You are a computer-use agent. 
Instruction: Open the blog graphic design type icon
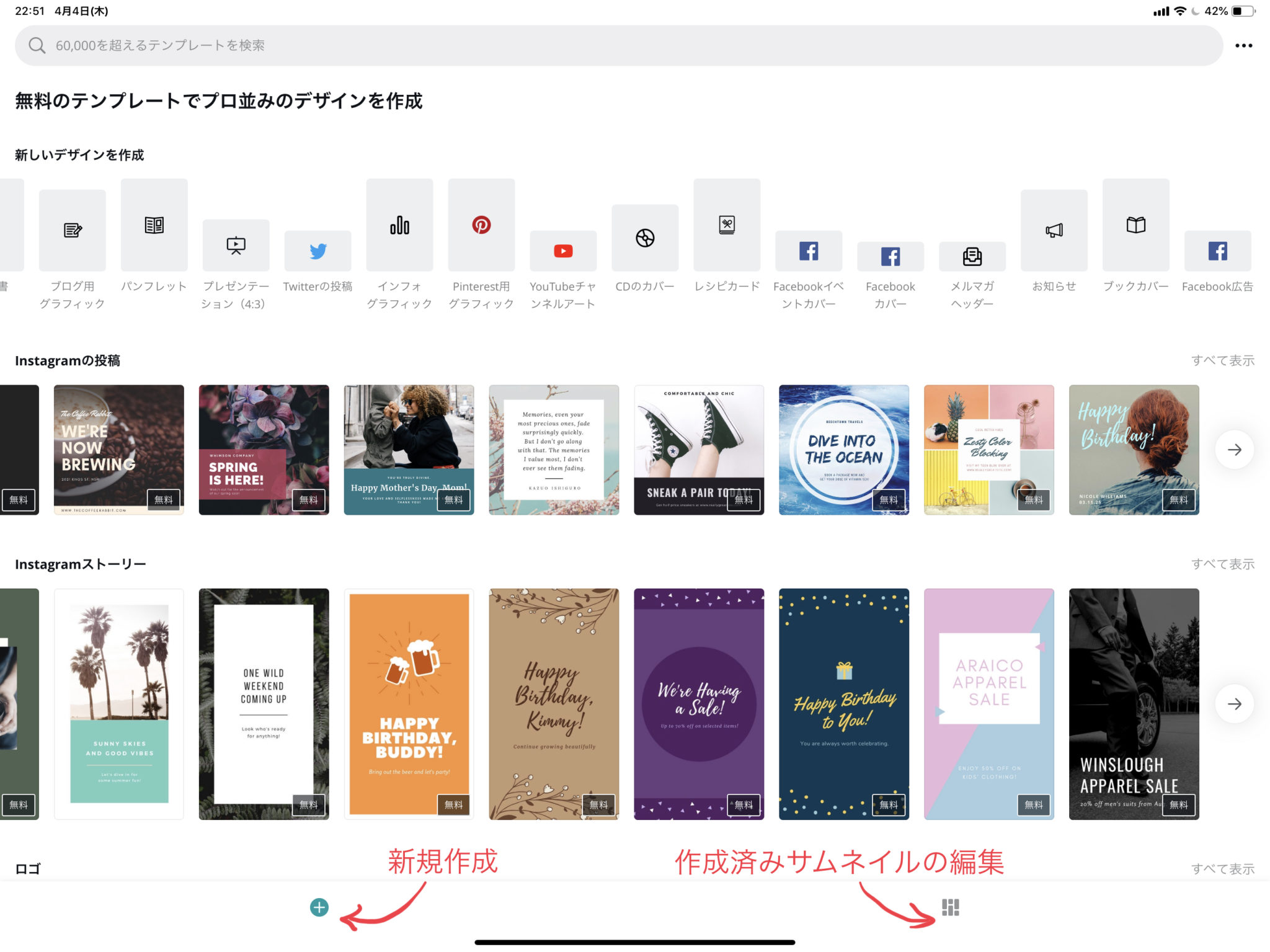click(73, 230)
